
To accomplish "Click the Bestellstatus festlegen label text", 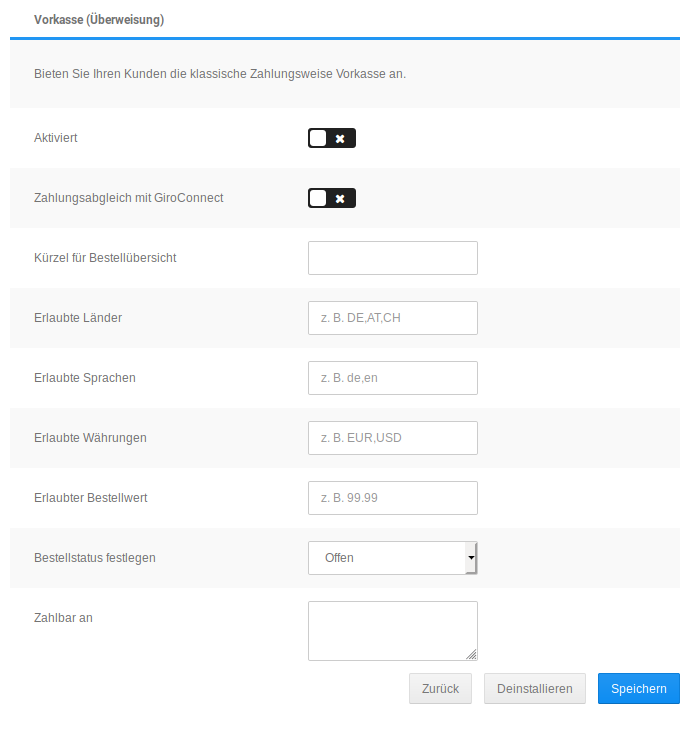I will click(95, 558).
